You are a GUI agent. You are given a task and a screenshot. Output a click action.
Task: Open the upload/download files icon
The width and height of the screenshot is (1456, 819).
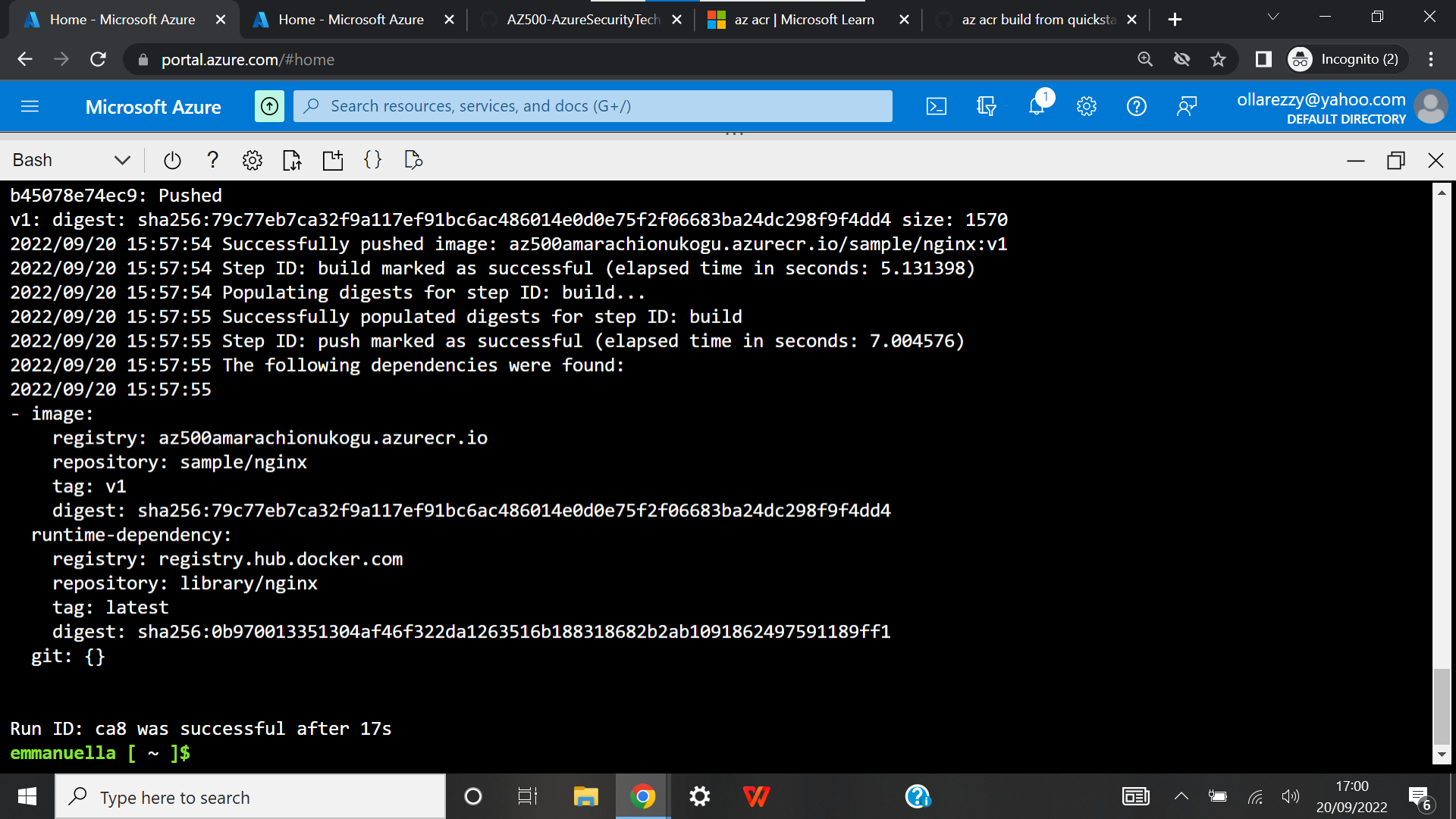point(291,160)
